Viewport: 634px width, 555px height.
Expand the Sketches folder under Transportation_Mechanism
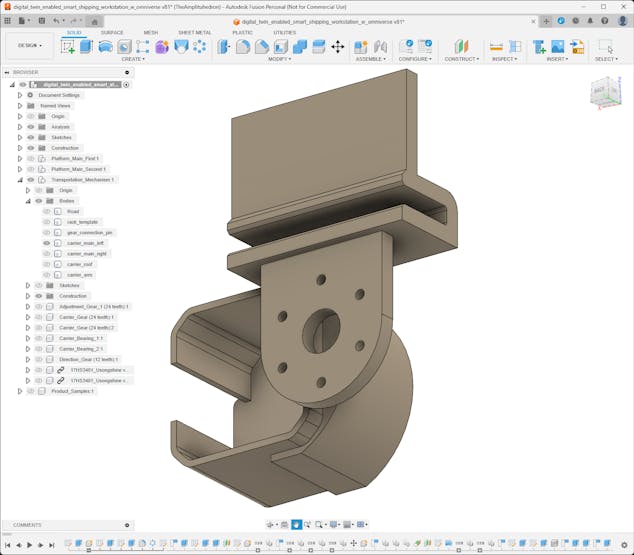click(x=28, y=285)
